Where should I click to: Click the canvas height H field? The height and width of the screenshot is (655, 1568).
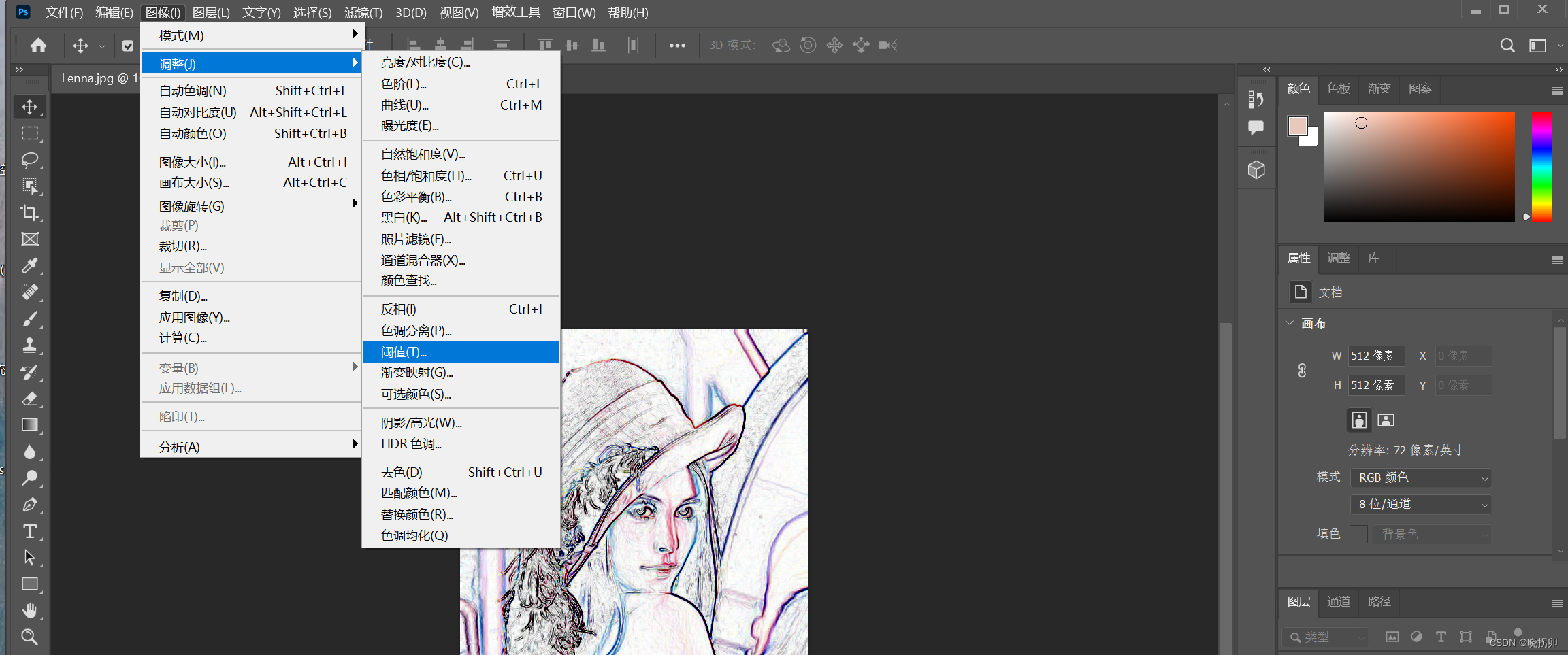point(1376,385)
